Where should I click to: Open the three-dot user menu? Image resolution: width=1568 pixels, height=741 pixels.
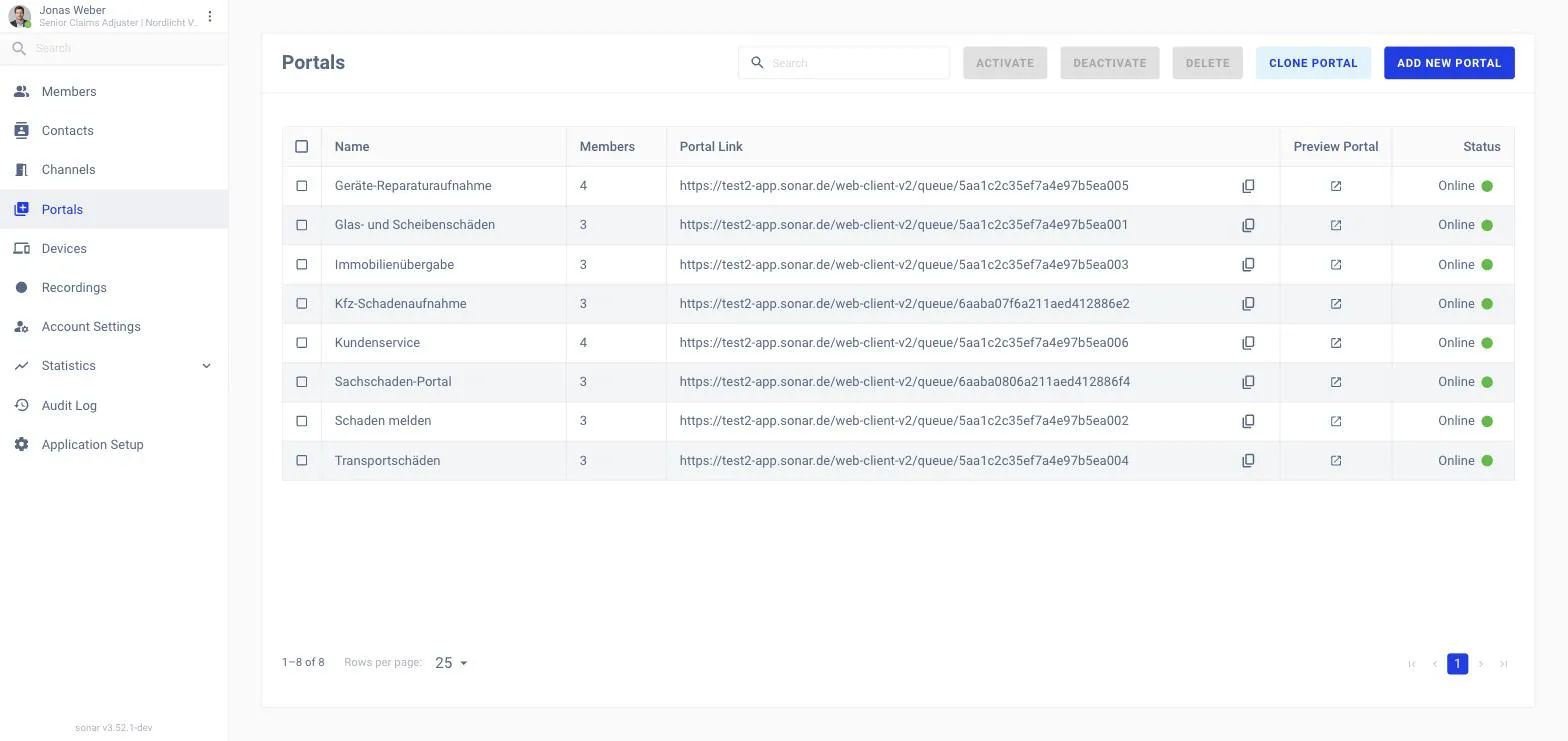point(210,16)
